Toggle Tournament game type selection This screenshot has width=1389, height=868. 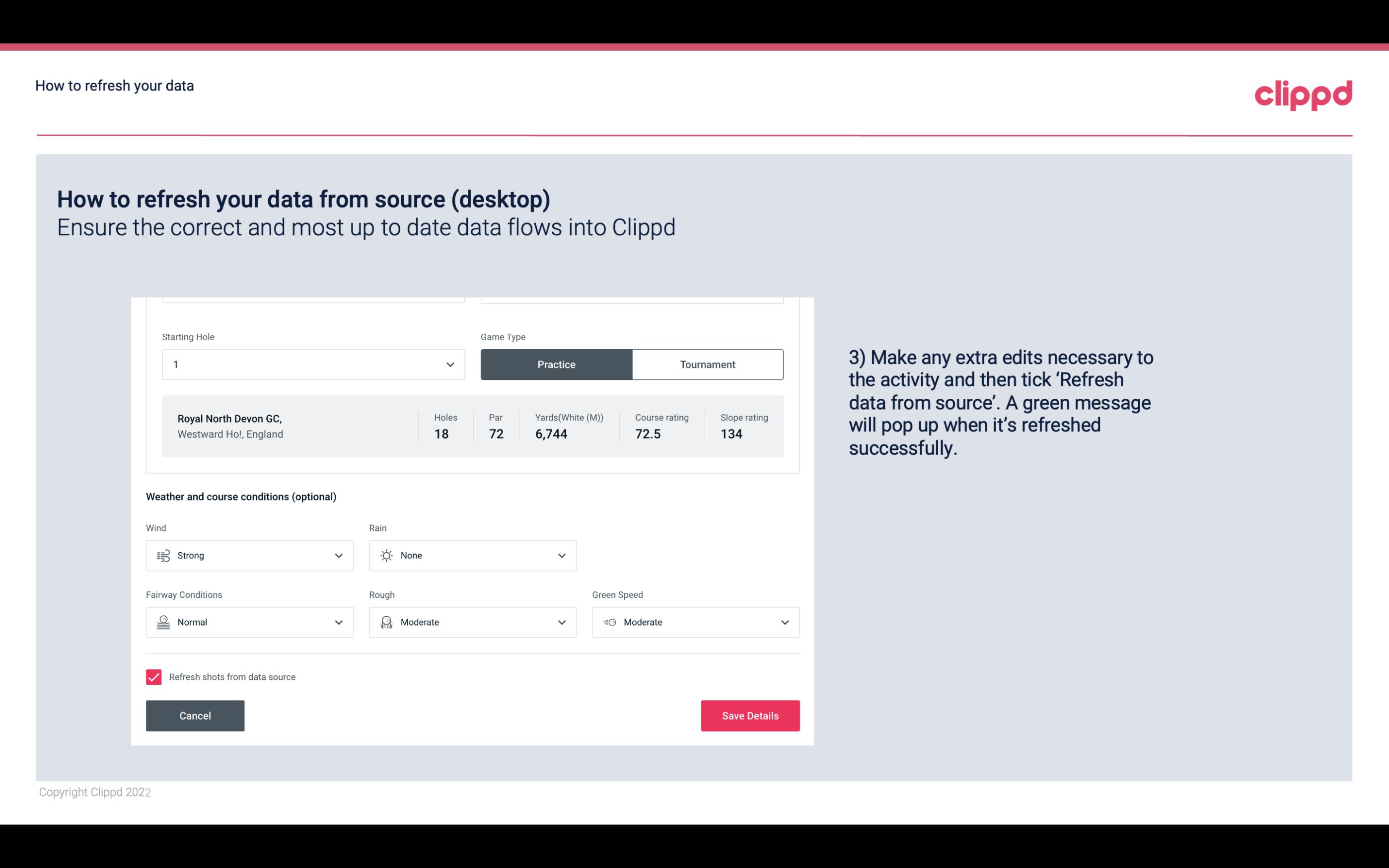707,364
